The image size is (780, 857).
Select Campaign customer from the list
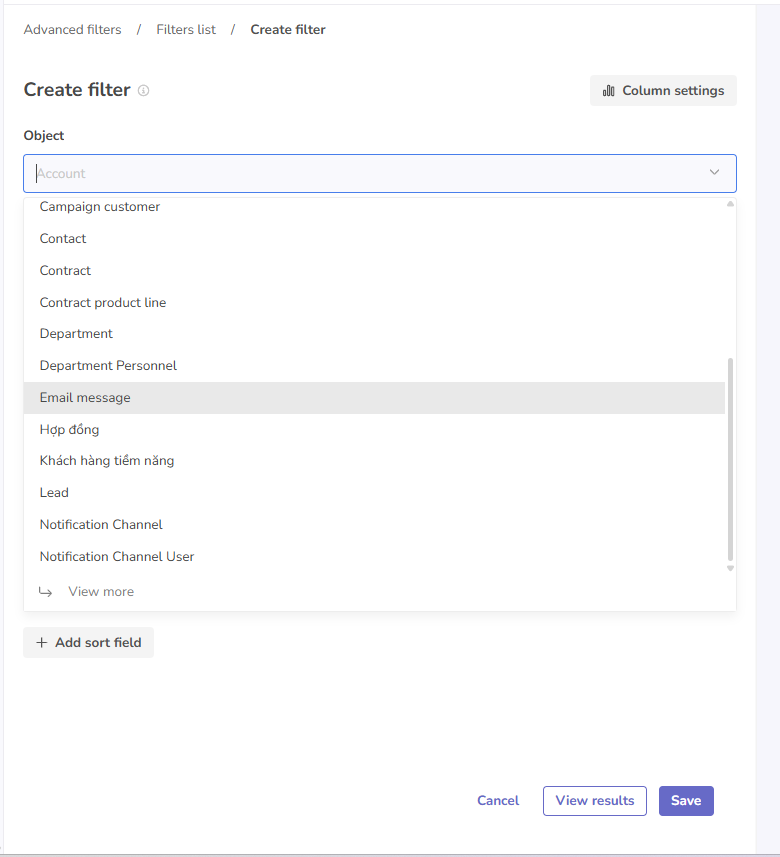pos(374,207)
